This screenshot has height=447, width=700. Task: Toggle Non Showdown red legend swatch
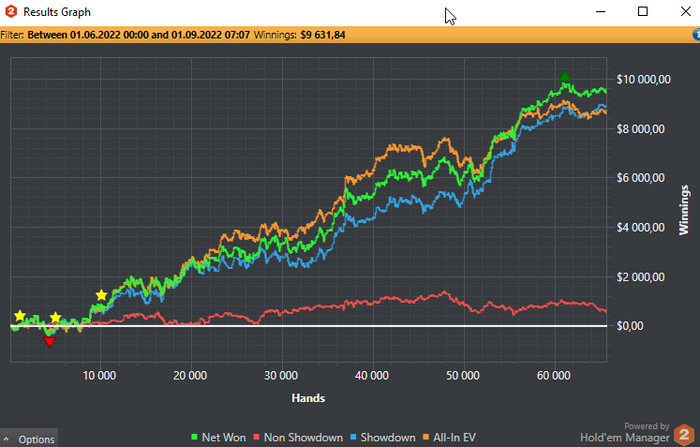pyautogui.click(x=256, y=437)
